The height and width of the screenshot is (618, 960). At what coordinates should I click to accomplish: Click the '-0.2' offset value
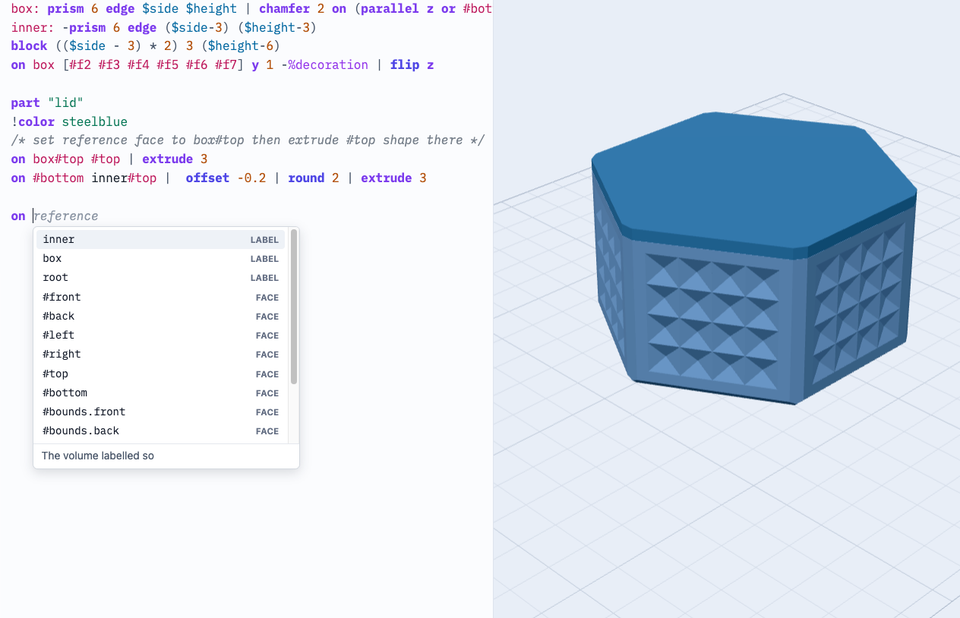(x=252, y=178)
